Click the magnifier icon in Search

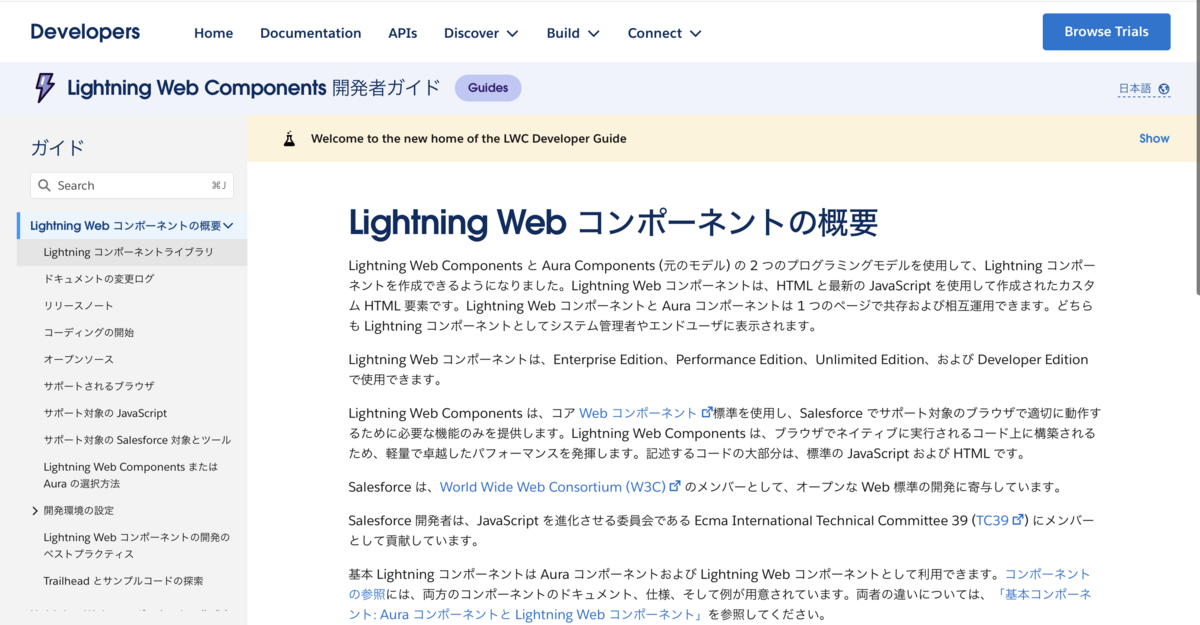[45, 185]
